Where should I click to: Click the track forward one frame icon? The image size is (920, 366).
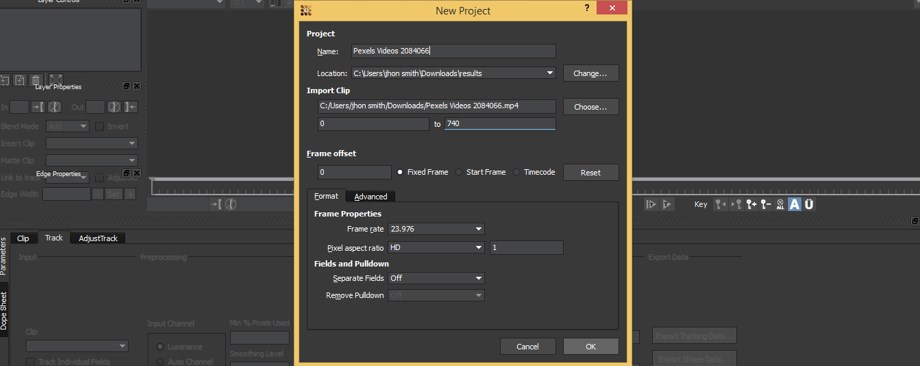651,204
